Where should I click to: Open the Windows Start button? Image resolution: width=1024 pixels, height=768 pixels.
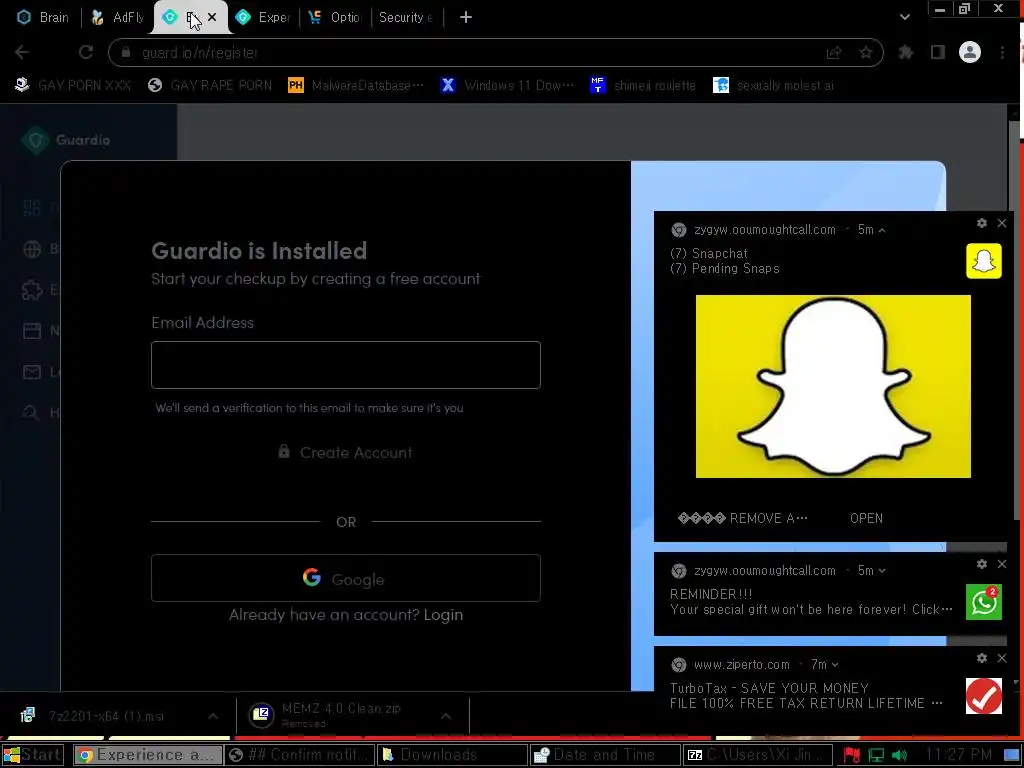[x=33, y=756]
